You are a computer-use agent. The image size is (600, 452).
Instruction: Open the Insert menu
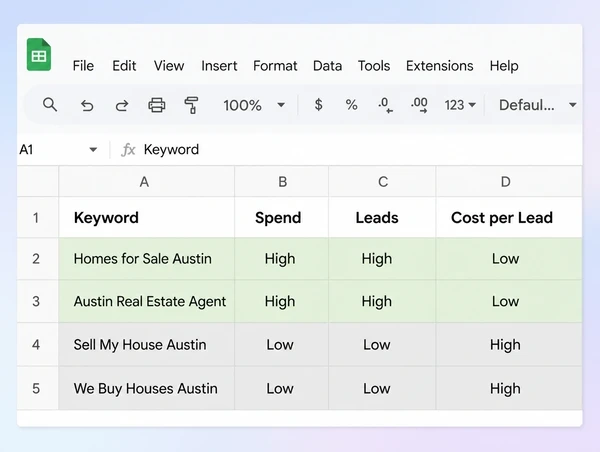point(219,66)
